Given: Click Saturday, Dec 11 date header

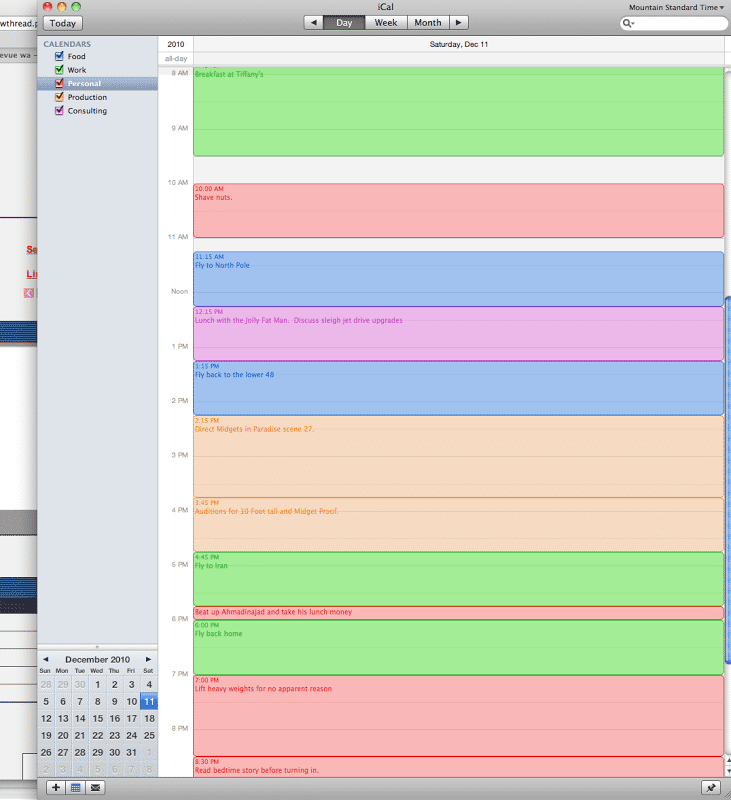Looking at the screenshot, I should tap(459, 44).
